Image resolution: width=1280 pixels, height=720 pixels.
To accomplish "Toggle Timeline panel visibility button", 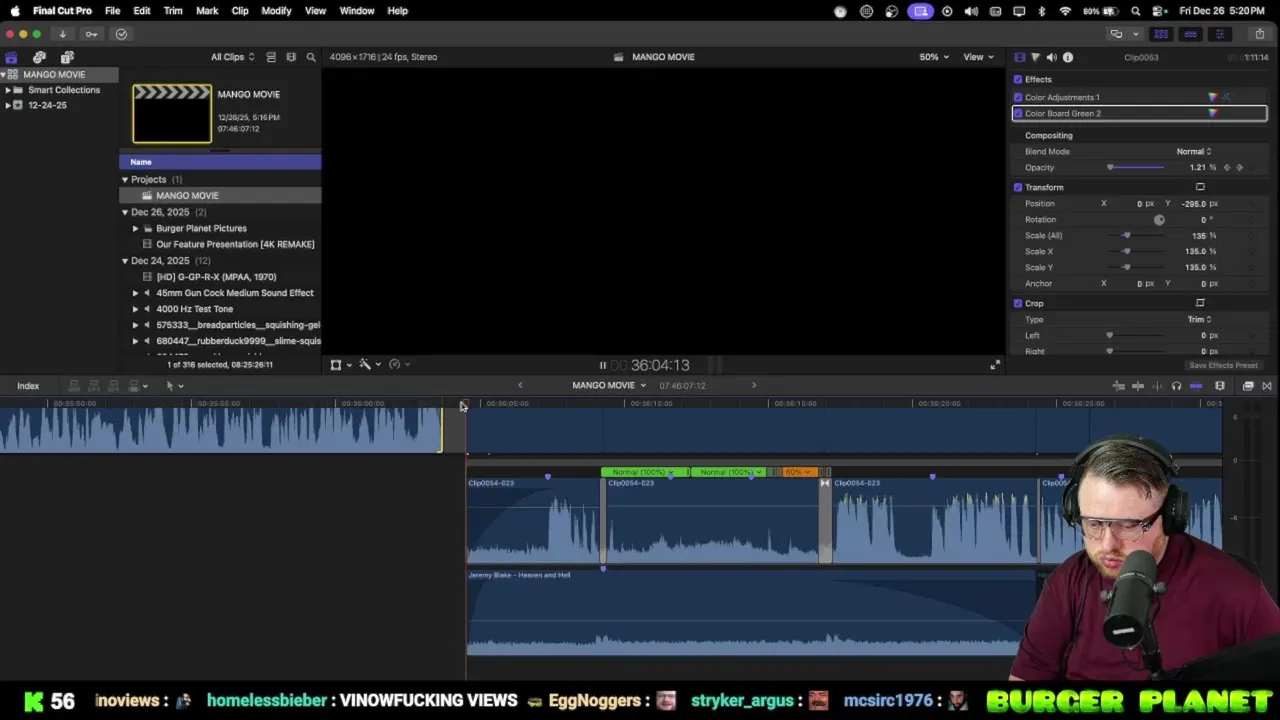I will tap(1190, 34).
